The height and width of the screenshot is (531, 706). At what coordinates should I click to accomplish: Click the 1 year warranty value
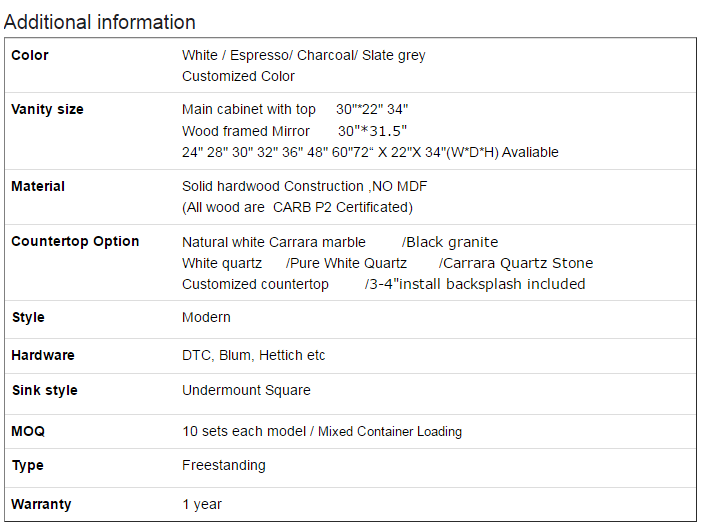click(202, 504)
